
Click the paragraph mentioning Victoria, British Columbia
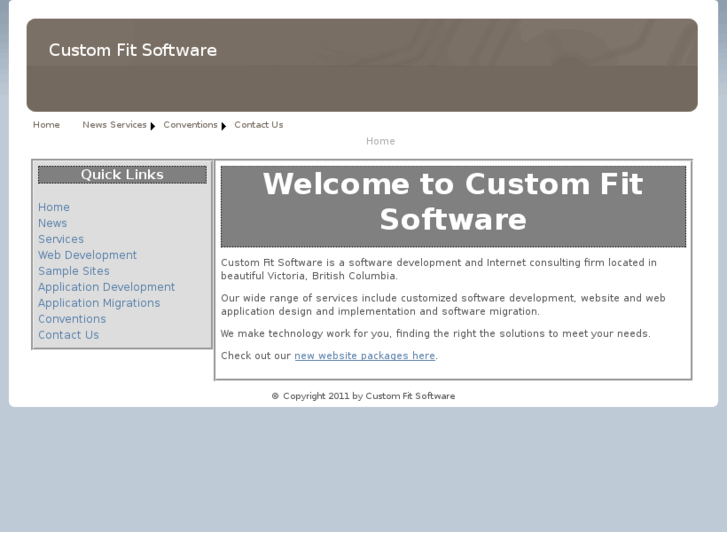439,269
